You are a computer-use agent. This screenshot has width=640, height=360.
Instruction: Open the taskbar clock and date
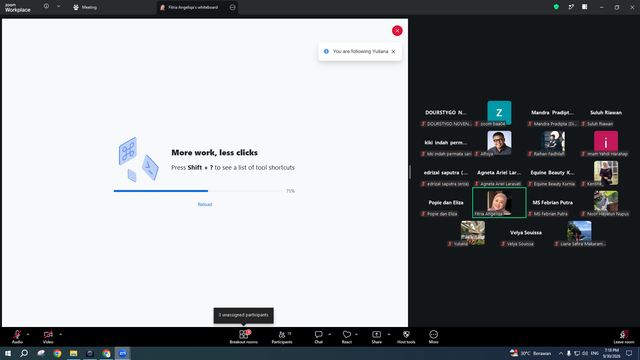tap(611, 353)
